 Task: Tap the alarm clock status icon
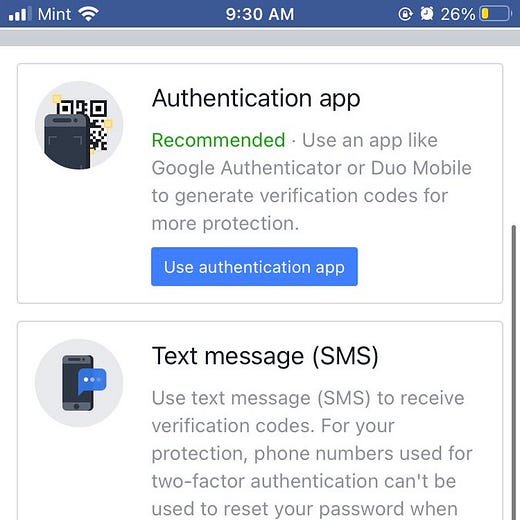click(x=427, y=14)
